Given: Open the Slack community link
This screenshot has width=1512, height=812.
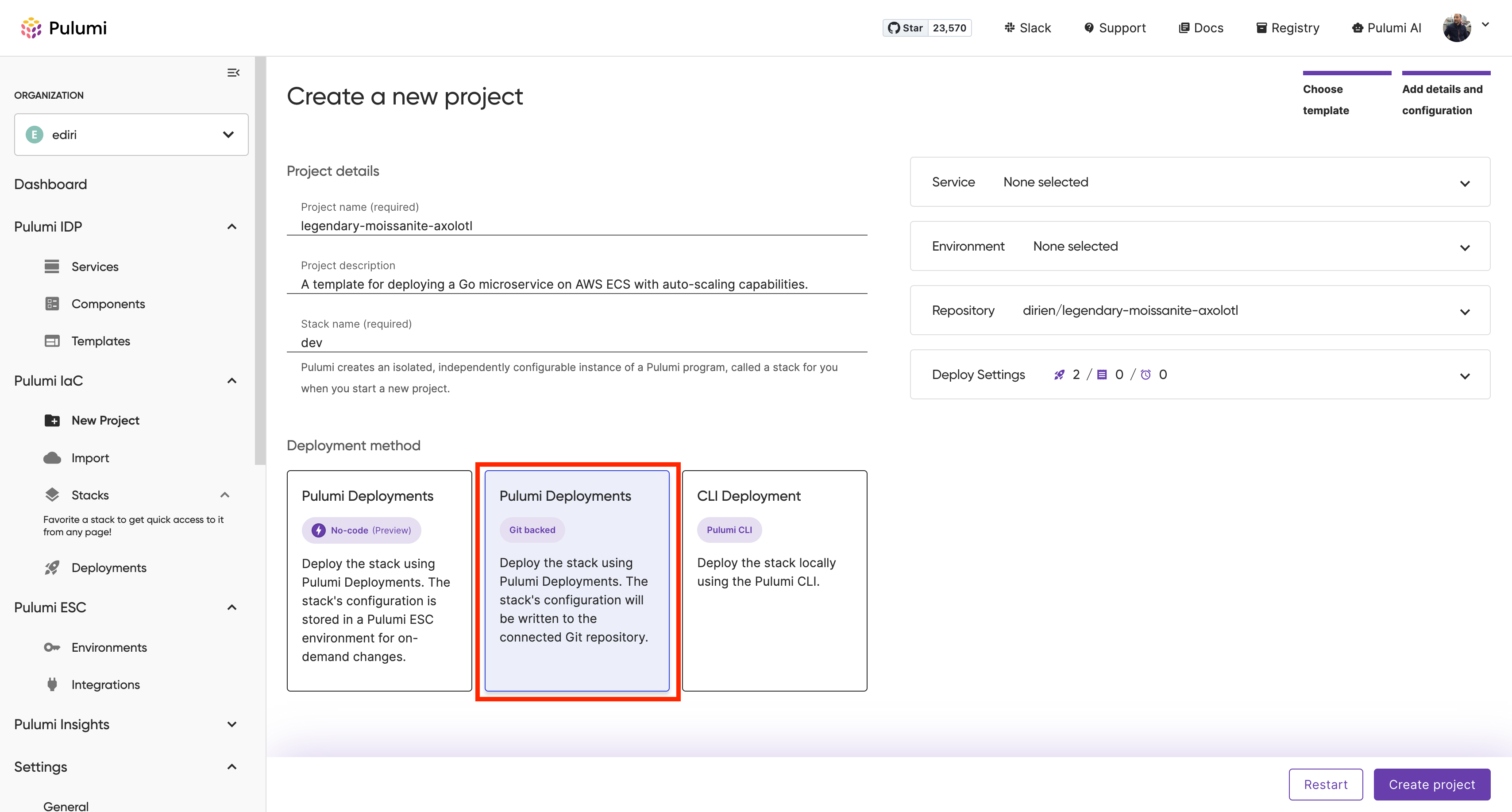Looking at the screenshot, I should coord(1027,27).
